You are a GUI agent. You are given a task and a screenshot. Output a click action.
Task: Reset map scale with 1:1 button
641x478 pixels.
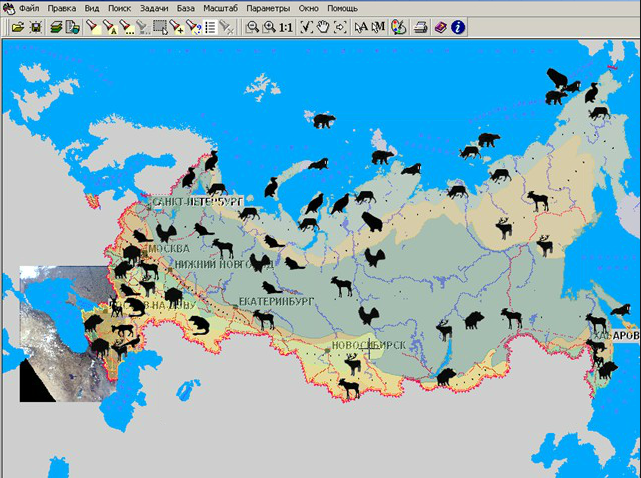(x=286, y=28)
